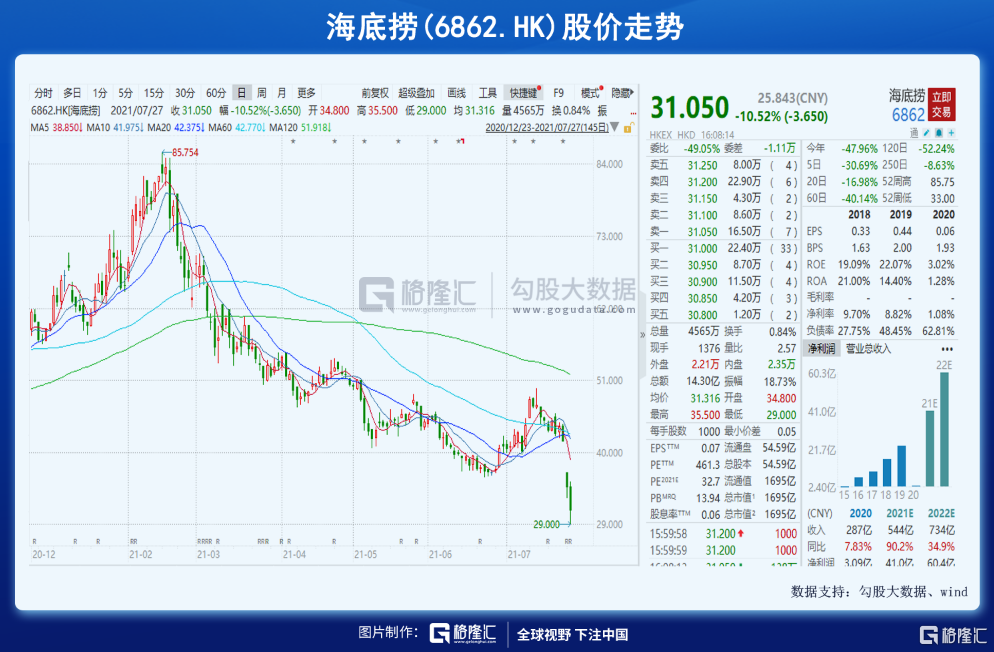The height and width of the screenshot is (652, 994).
Task: Select the 多日 multi-day tab
Action: [72, 93]
